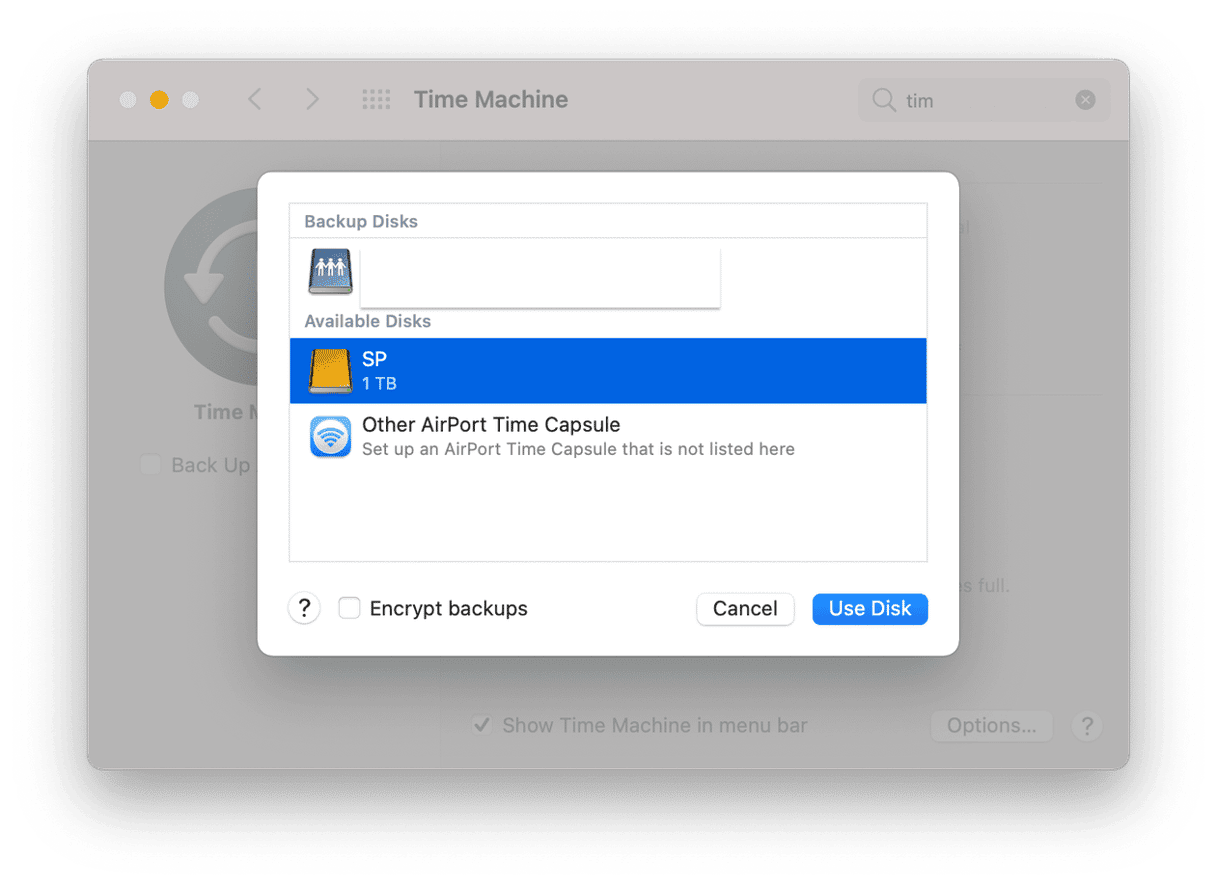Screen dimensions: 1216x885
Task: Click the "SP" disk name
Action: tap(374, 360)
